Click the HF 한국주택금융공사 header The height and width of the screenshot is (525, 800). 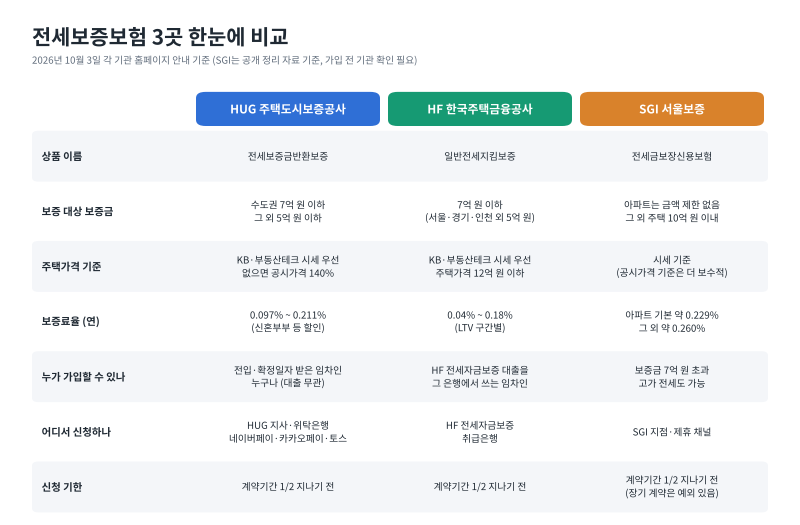tap(480, 109)
